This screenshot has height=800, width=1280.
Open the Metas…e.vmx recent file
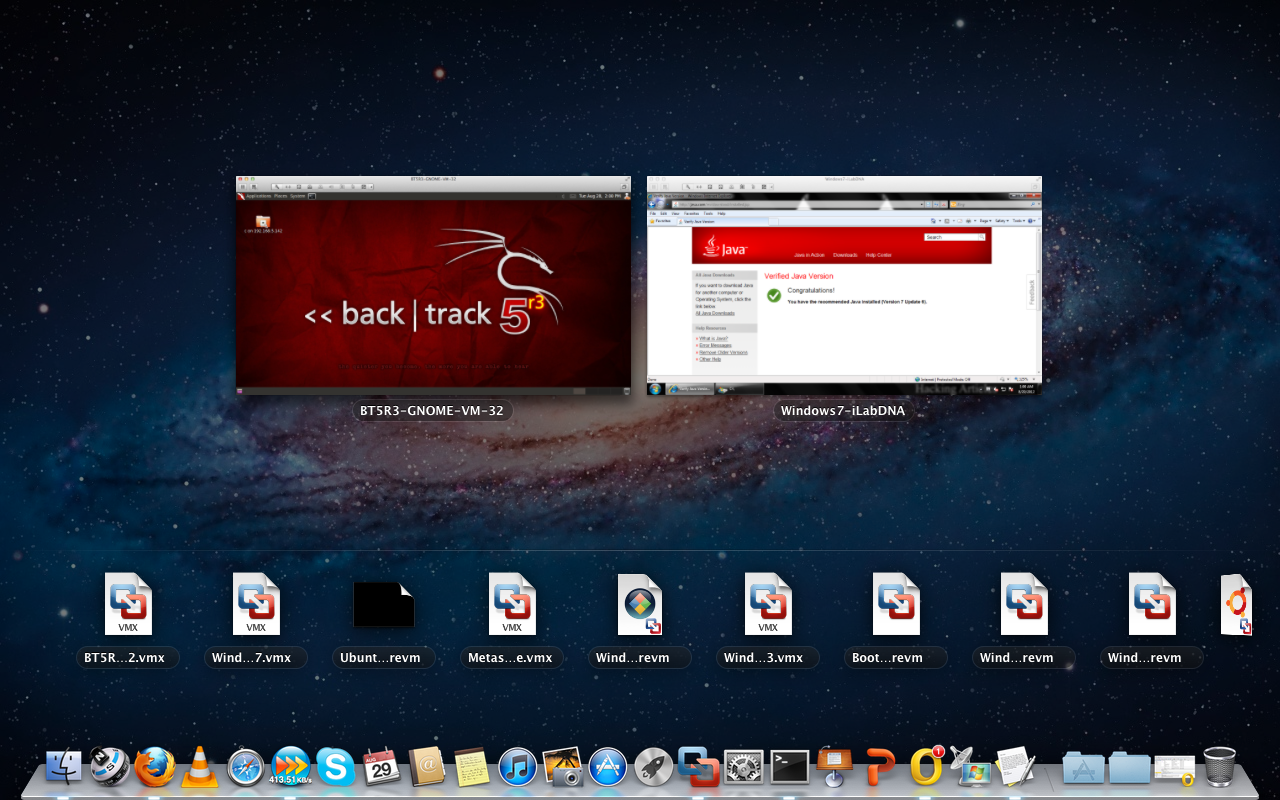pos(511,604)
